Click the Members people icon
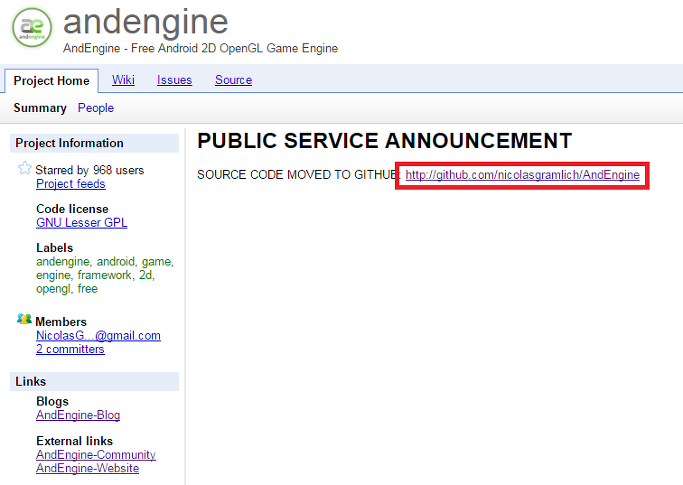Screen dimensions: 683x485 click(24, 319)
